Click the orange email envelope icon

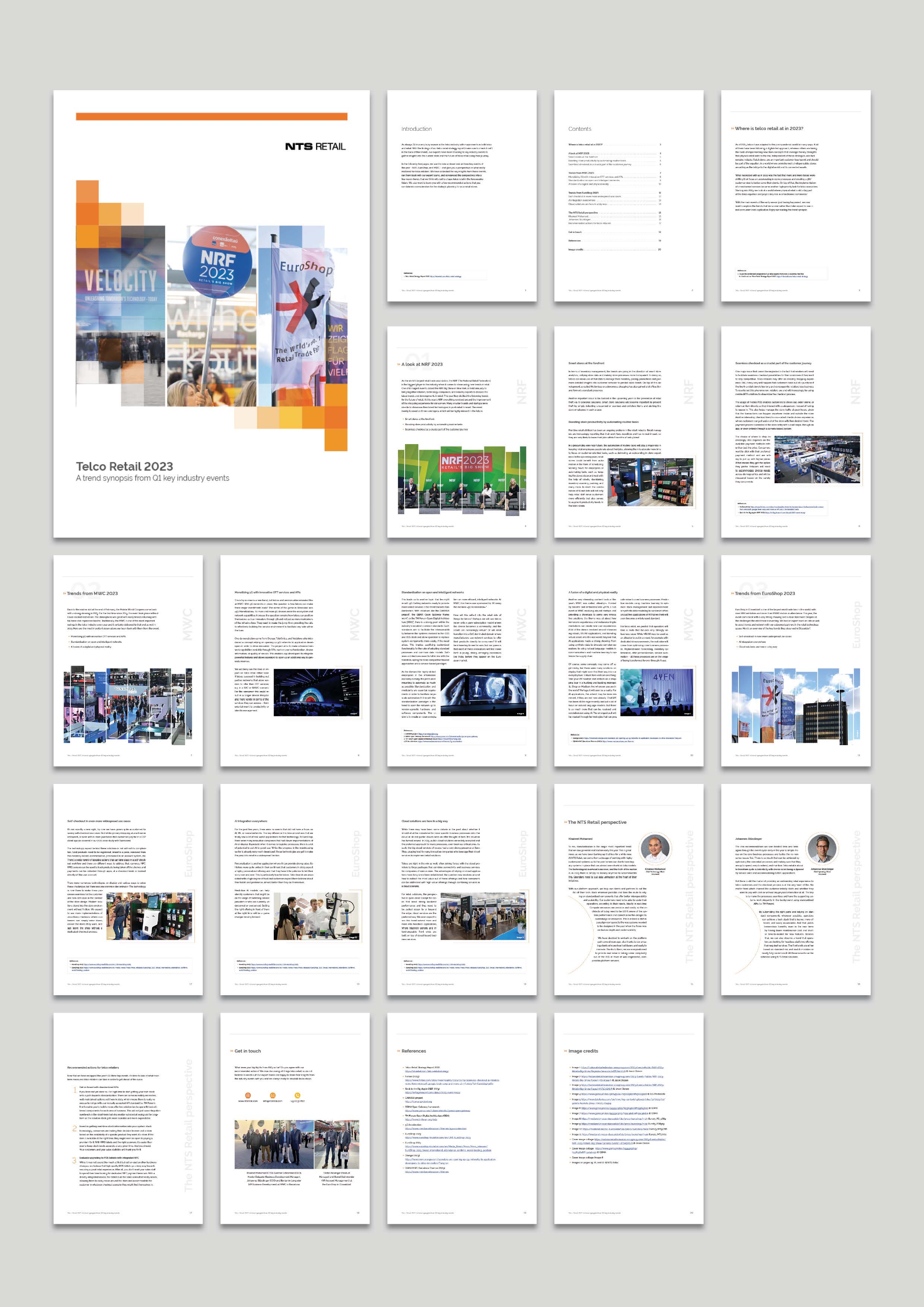click(x=273, y=1095)
